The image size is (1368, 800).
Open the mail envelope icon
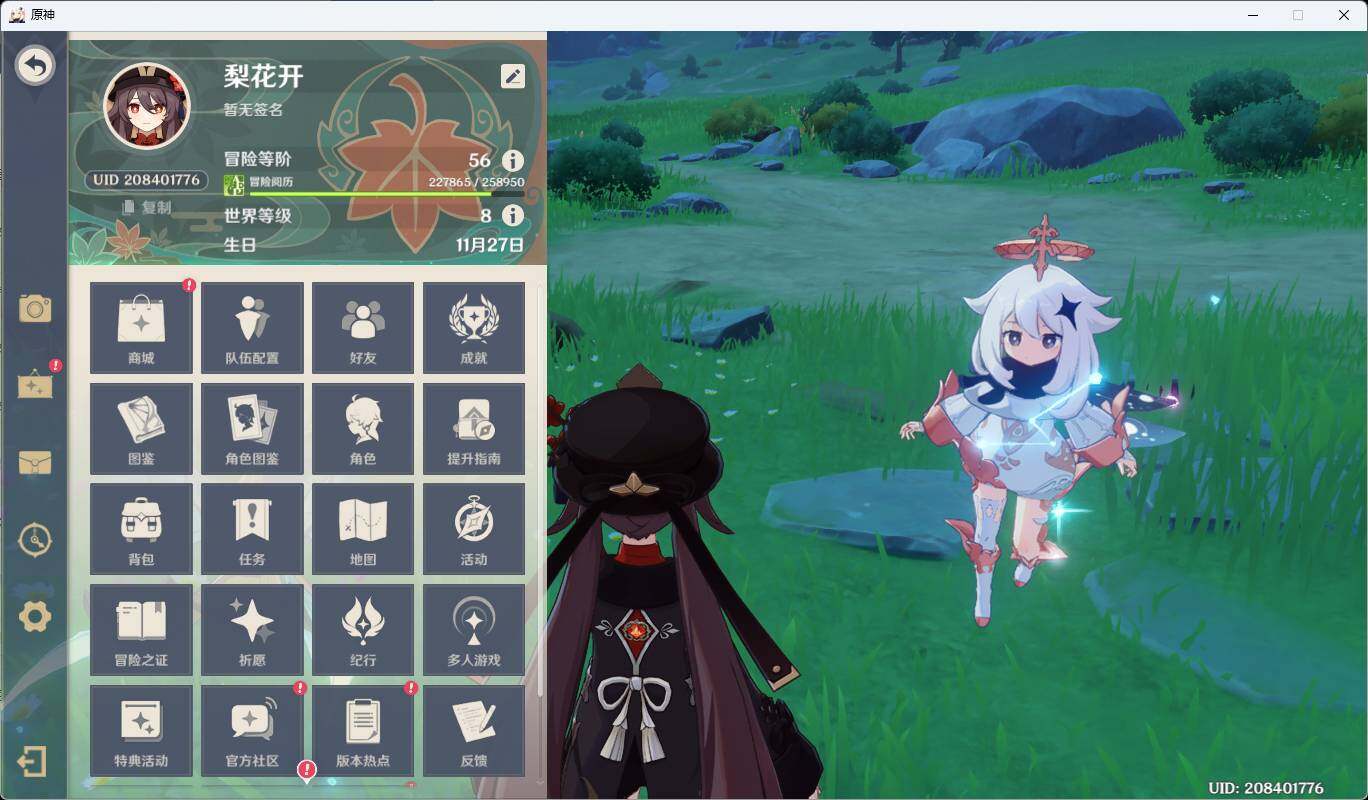pyautogui.click(x=35, y=463)
